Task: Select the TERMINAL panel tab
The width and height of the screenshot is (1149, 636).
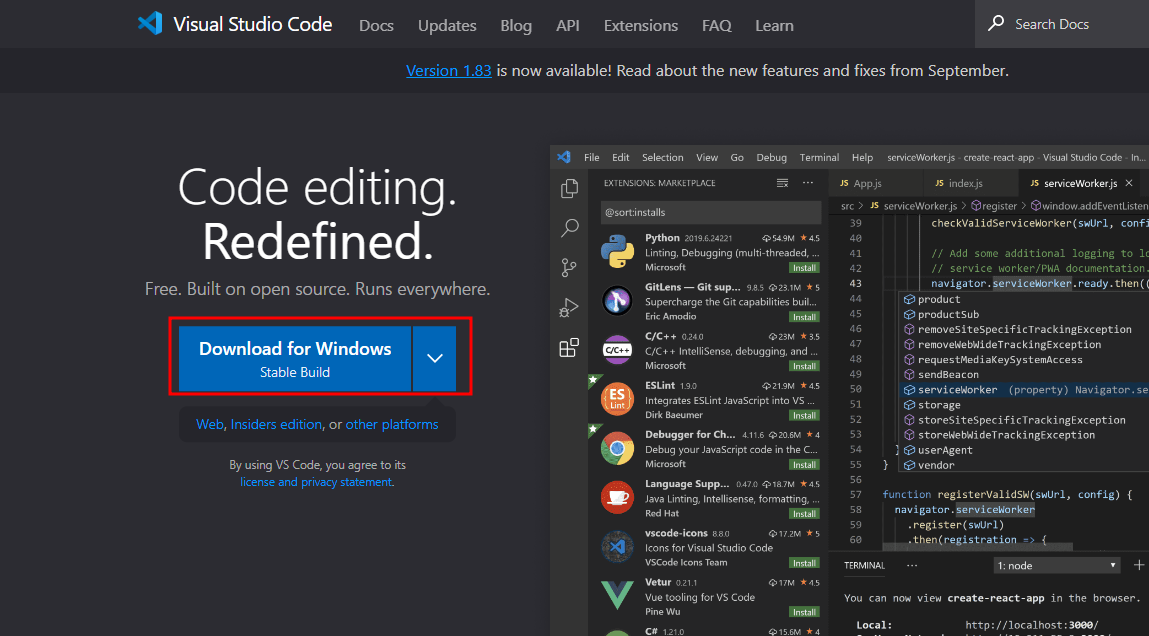Action: 864,565
